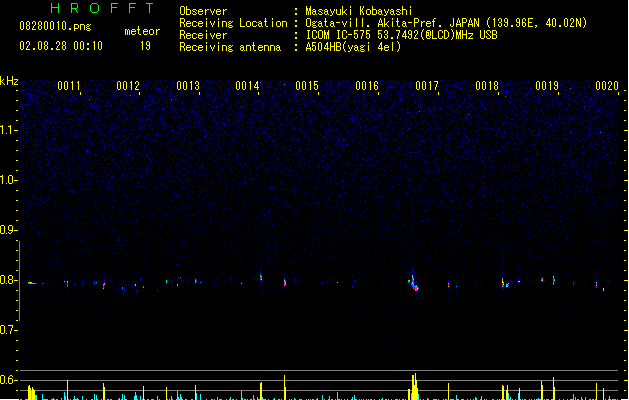Click the 0018 time marker
Image resolution: width=629 pixels, height=400 pixels.
487,86
